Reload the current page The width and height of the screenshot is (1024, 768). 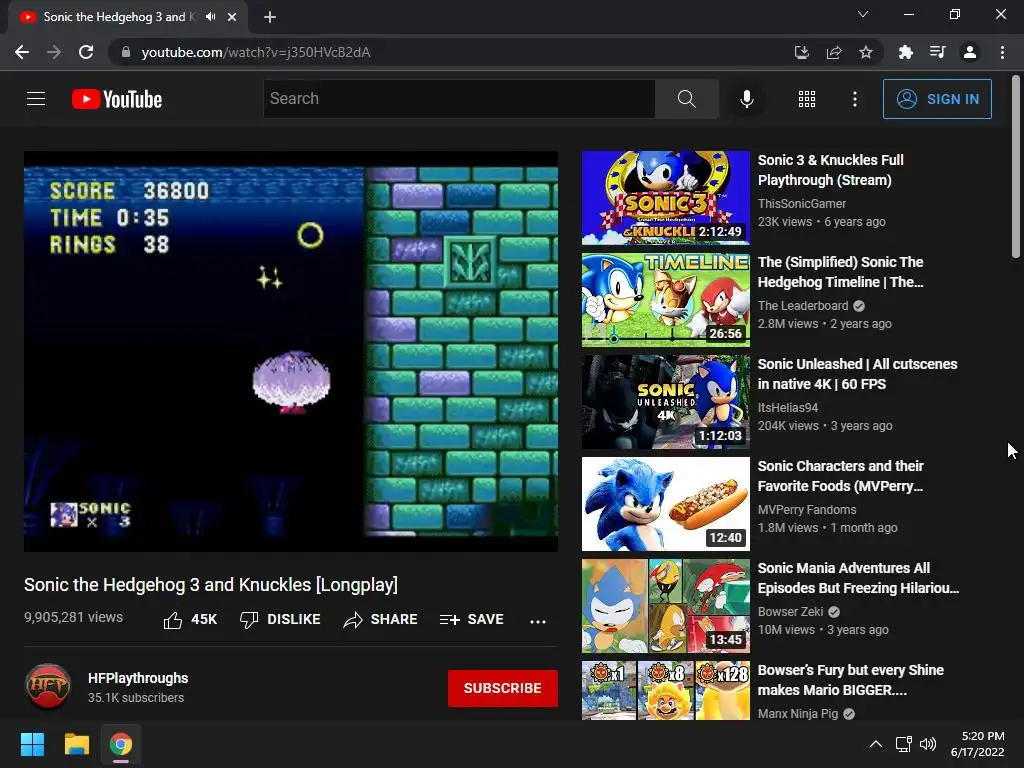[86, 52]
